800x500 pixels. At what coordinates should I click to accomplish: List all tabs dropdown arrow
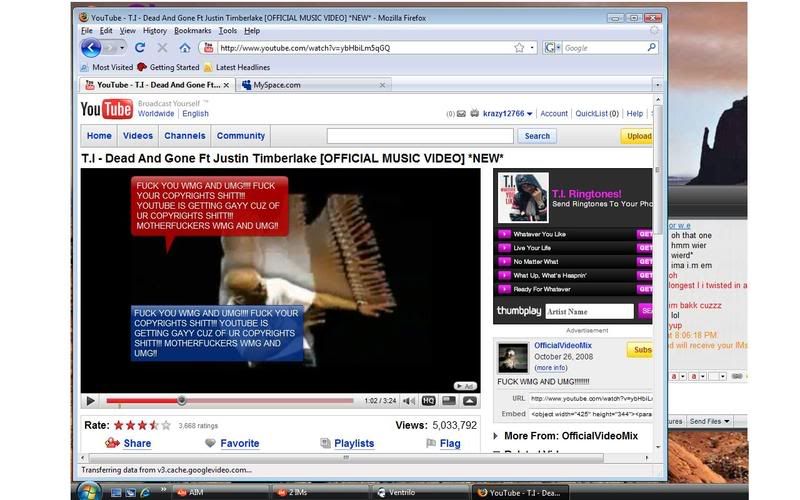(x=657, y=85)
